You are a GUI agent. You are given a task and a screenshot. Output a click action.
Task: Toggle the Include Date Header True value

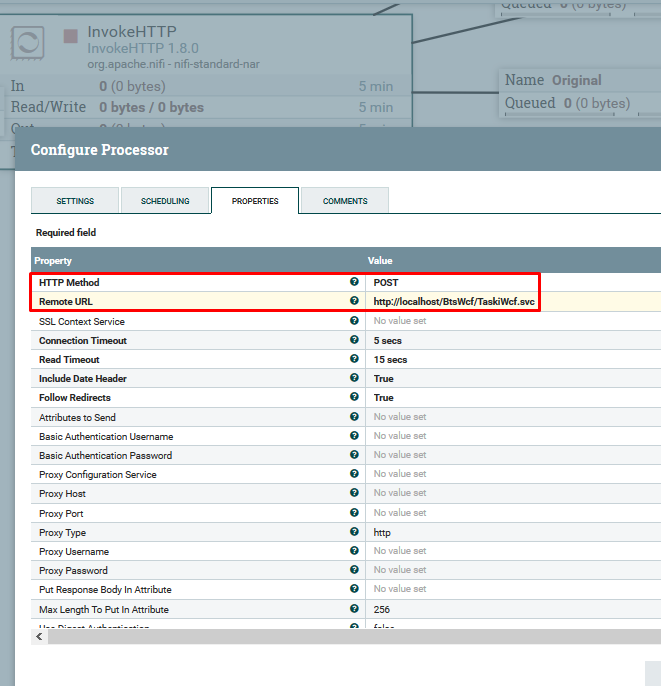click(x=384, y=379)
